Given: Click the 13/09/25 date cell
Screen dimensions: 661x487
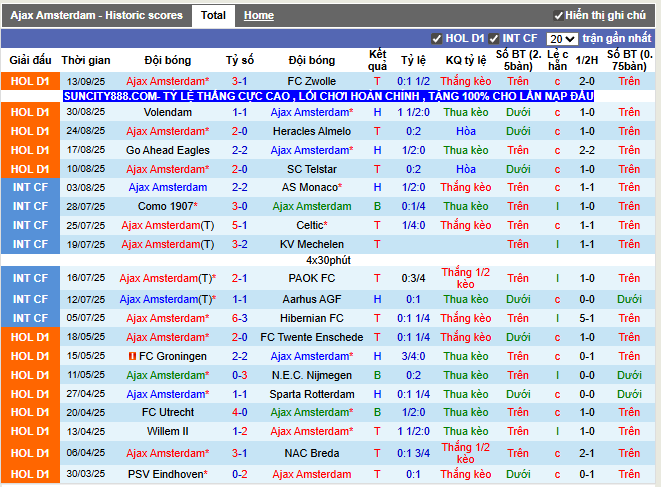Looking at the screenshot, I should click(86, 81).
